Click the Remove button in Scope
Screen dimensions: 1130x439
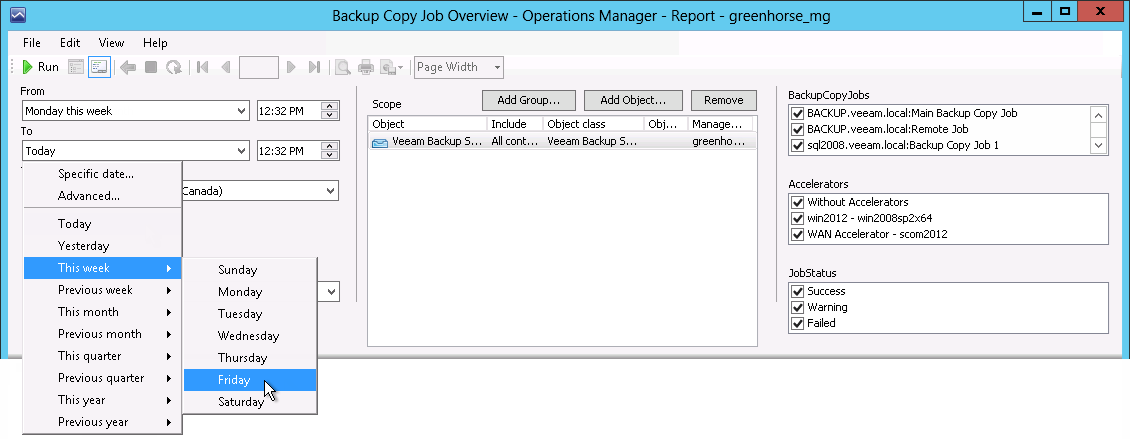coord(724,100)
